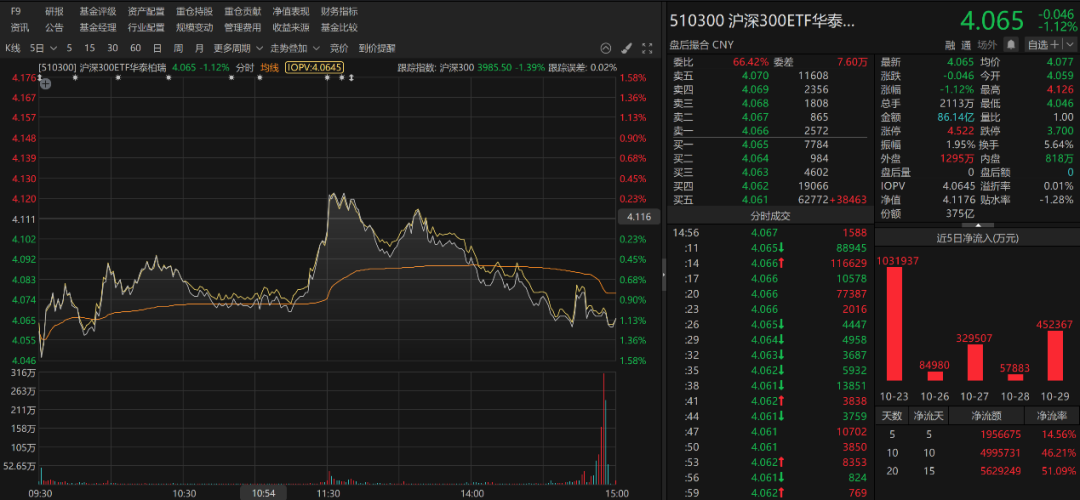Toggle the 均线 average line legend
This screenshot has width=1080, height=500.
(x=269, y=67)
